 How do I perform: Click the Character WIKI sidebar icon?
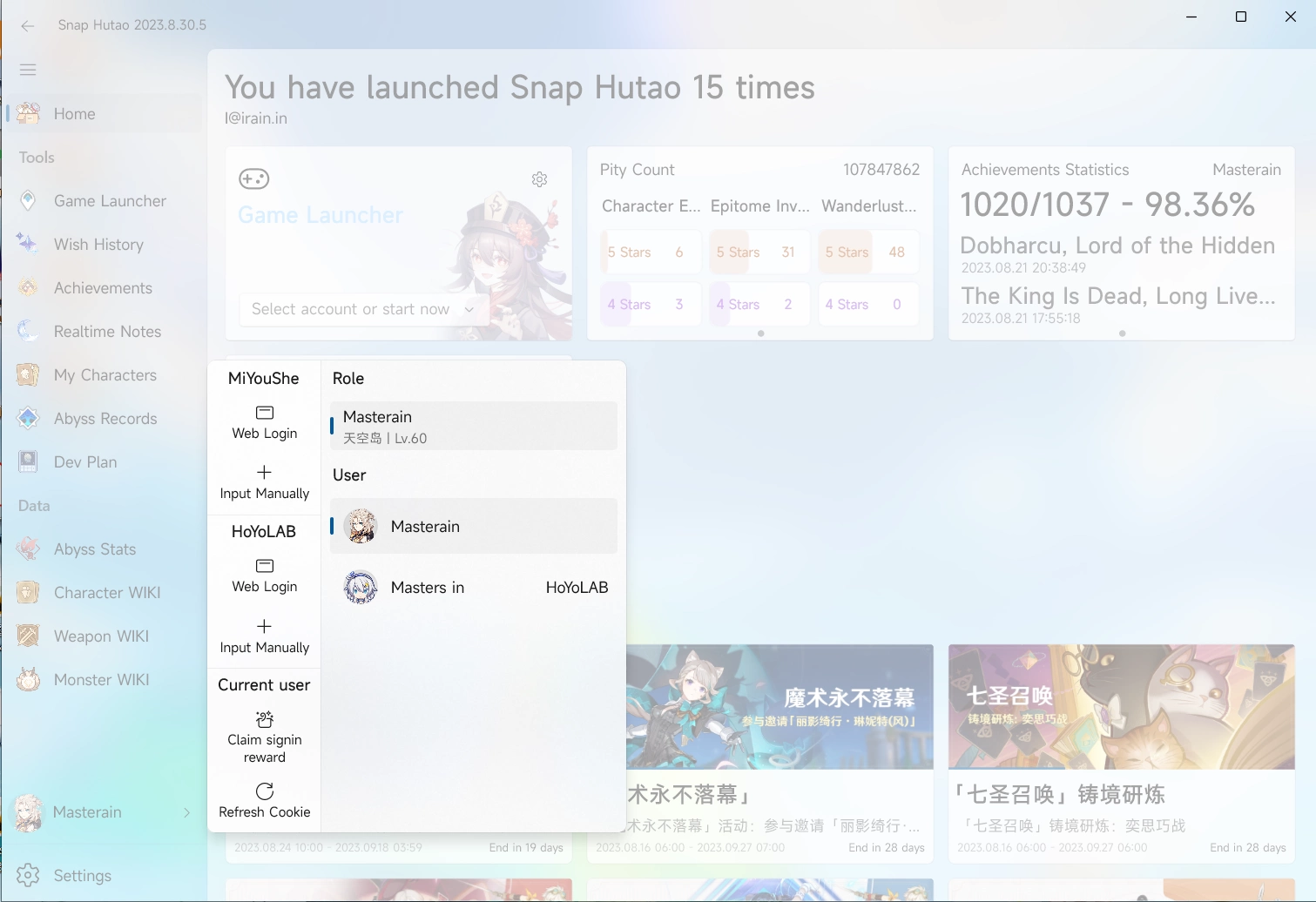tap(28, 593)
